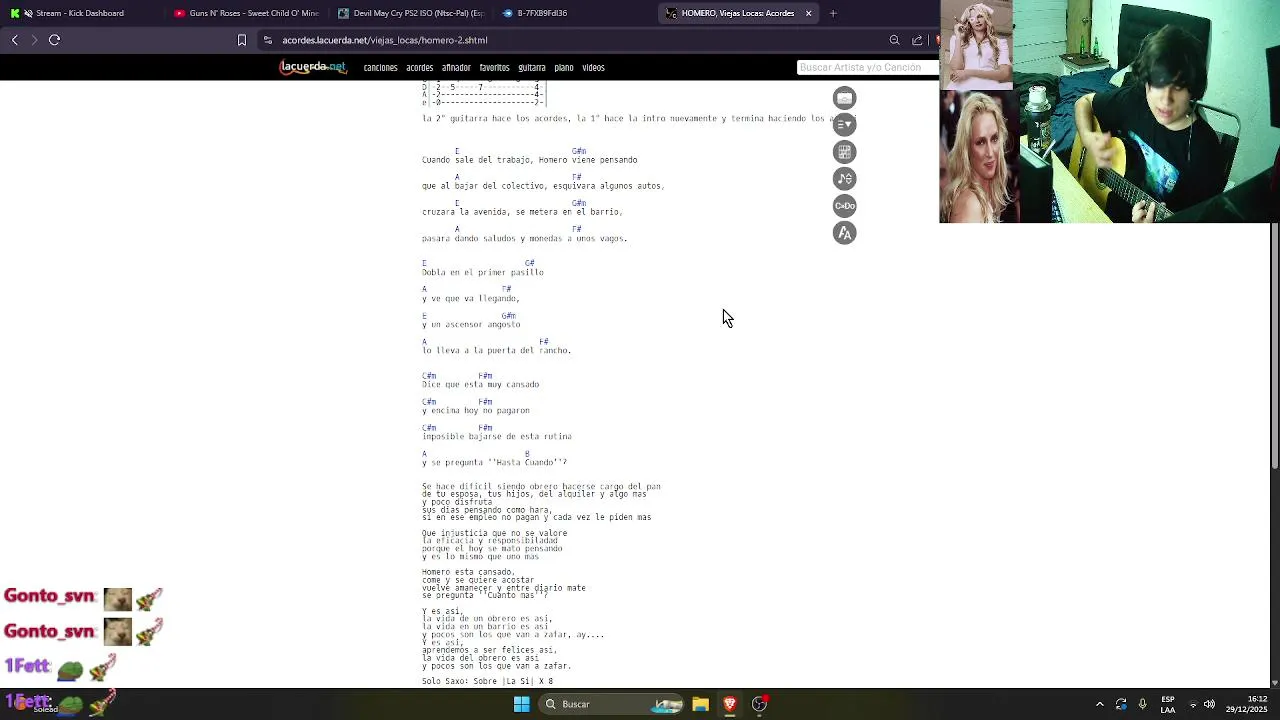
Task: Click the share icon in address bar
Action: 917,40
